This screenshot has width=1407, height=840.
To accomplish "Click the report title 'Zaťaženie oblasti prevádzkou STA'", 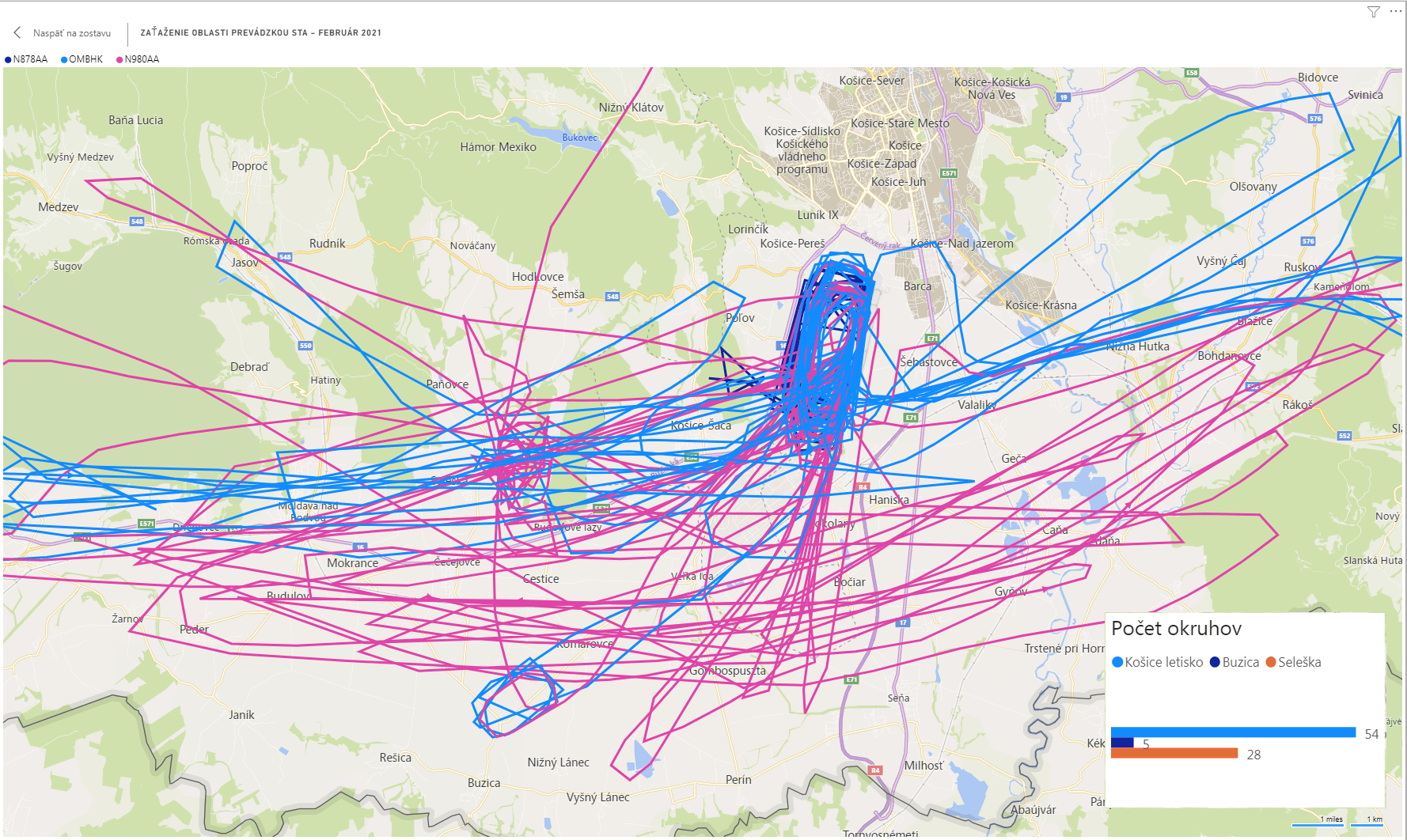I will (x=260, y=33).
